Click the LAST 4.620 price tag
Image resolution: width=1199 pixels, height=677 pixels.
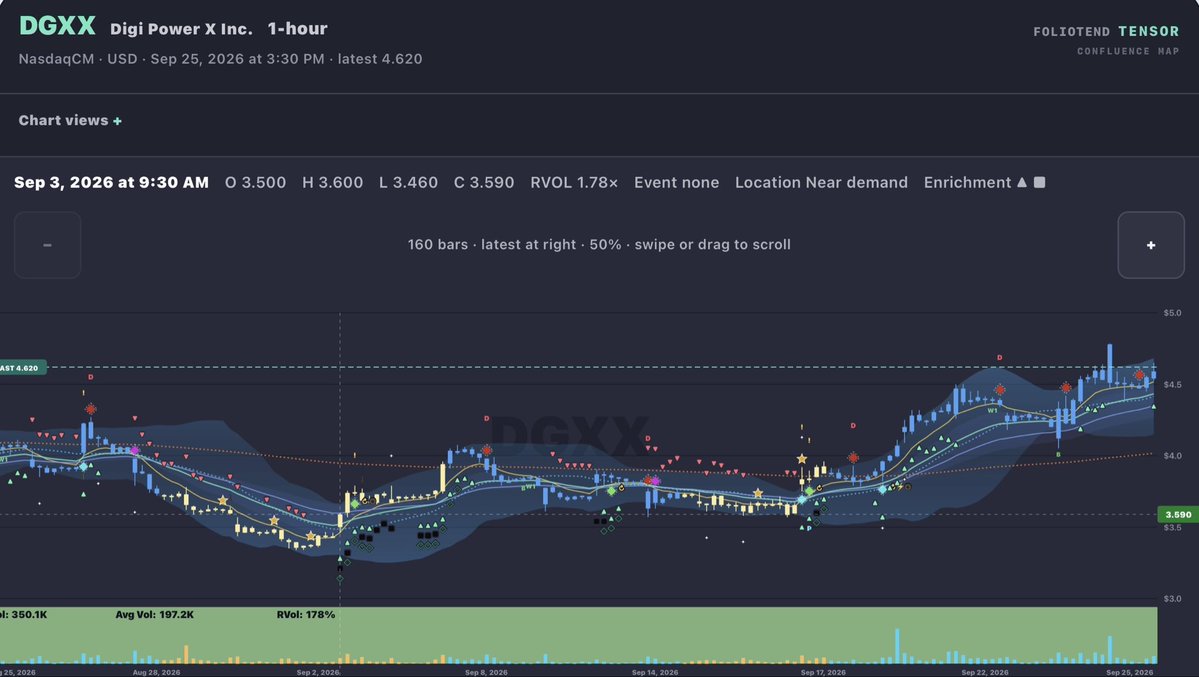[23, 368]
